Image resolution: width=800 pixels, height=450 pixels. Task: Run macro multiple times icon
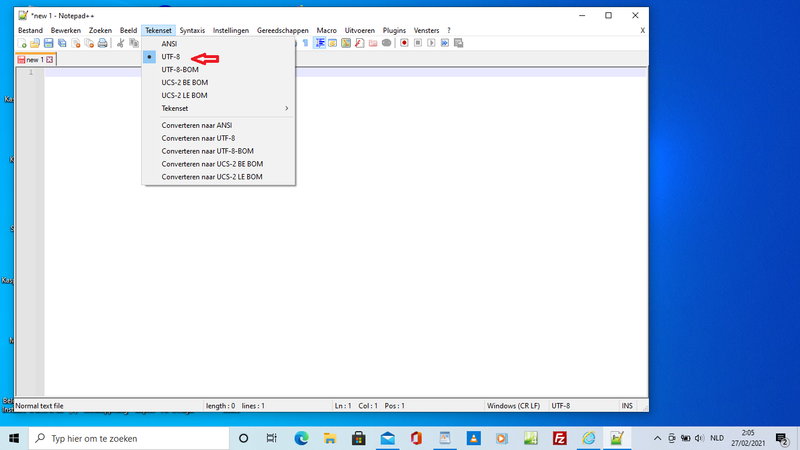pos(445,43)
